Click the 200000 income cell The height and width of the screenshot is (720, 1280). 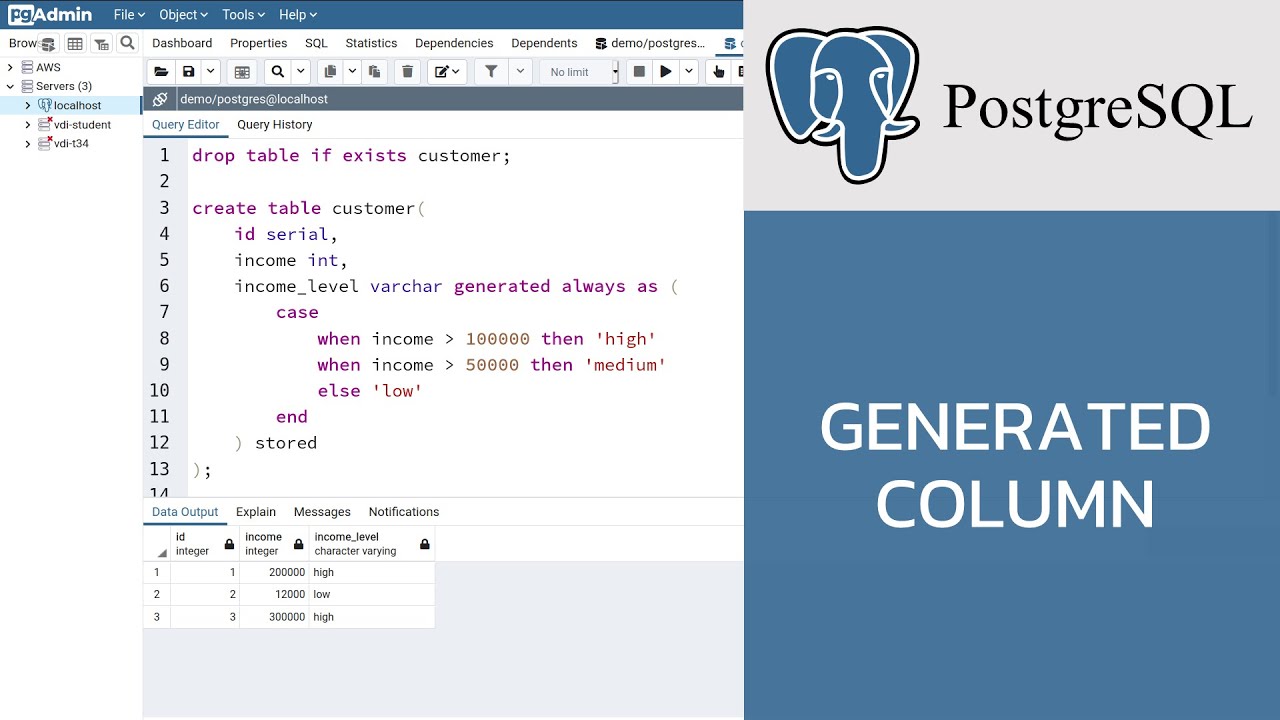pos(274,572)
